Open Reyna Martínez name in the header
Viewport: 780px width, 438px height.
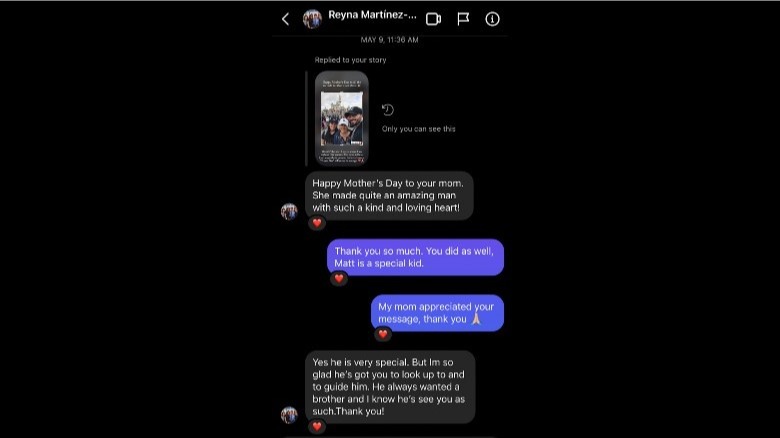(372, 15)
